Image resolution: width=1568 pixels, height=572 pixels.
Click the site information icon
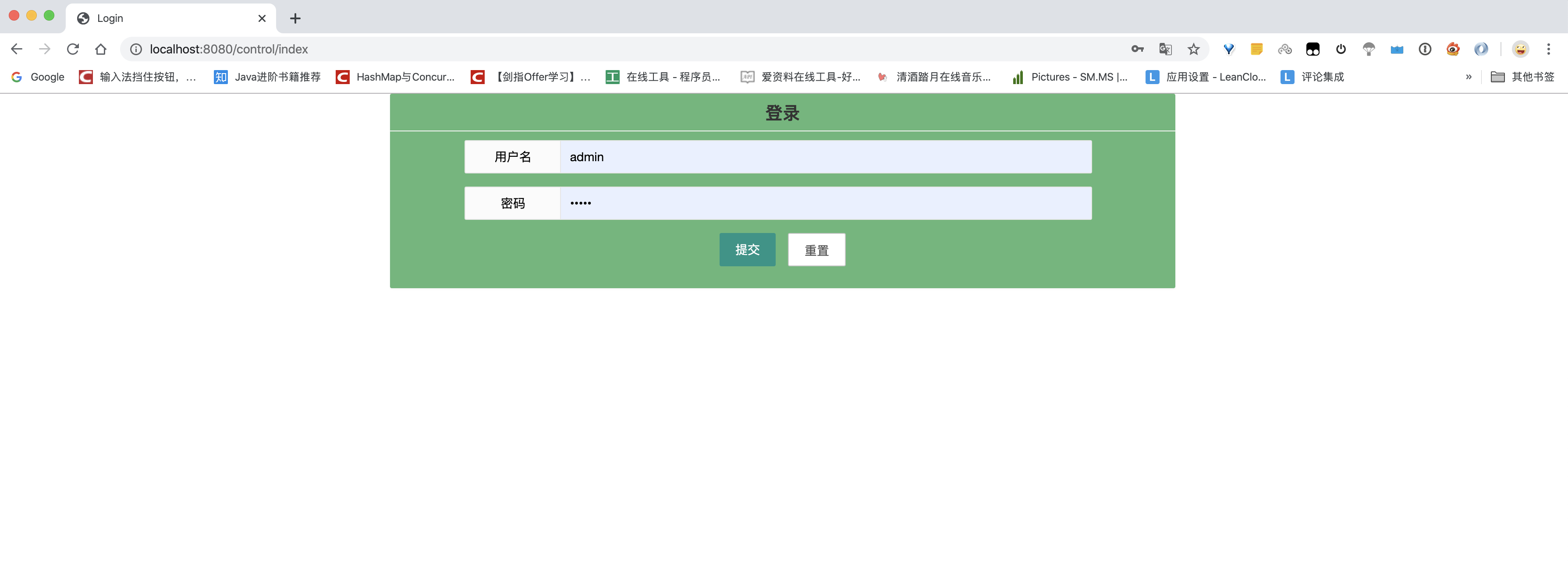pyautogui.click(x=136, y=49)
